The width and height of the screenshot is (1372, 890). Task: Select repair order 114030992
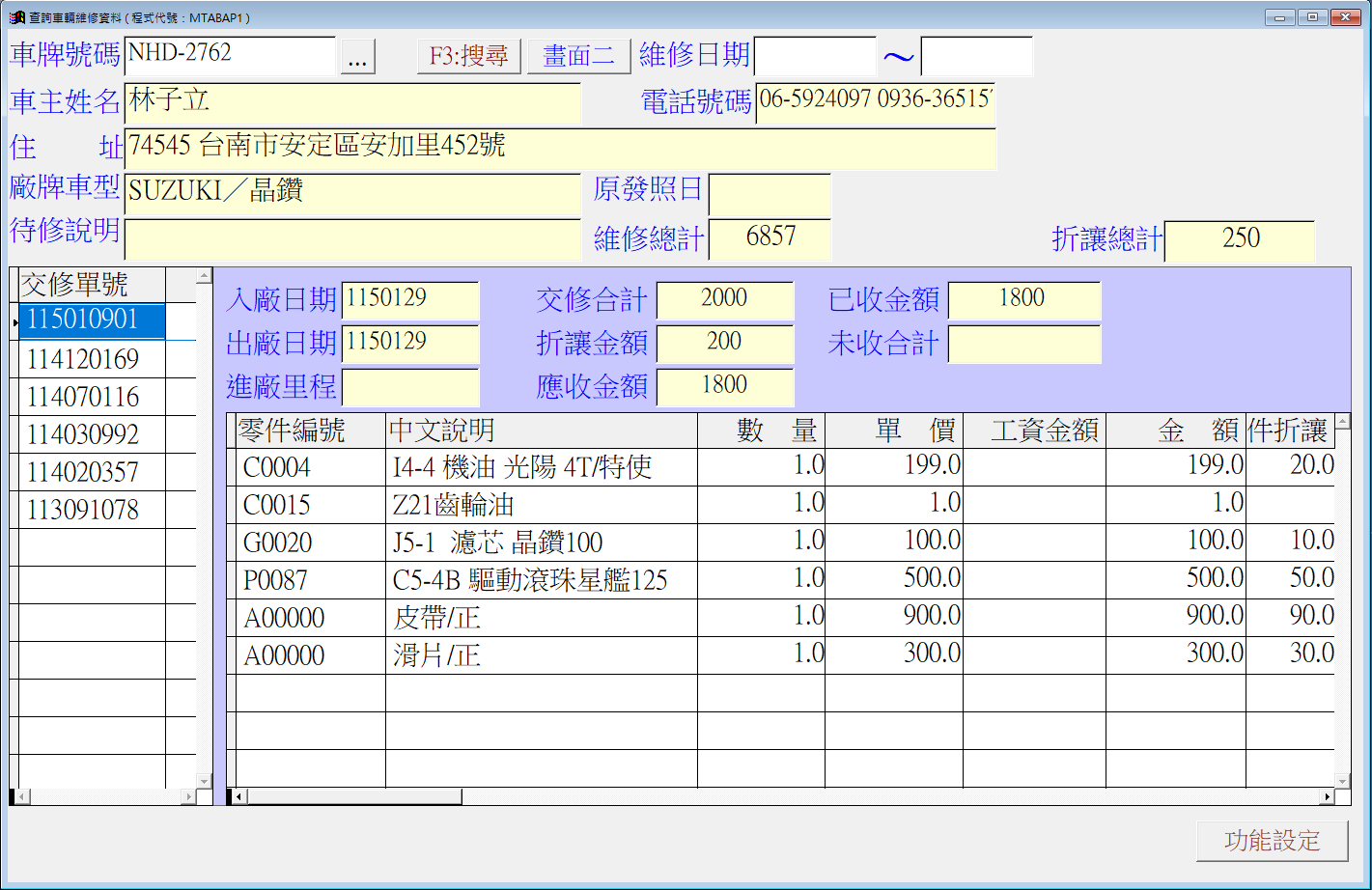click(92, 434)
